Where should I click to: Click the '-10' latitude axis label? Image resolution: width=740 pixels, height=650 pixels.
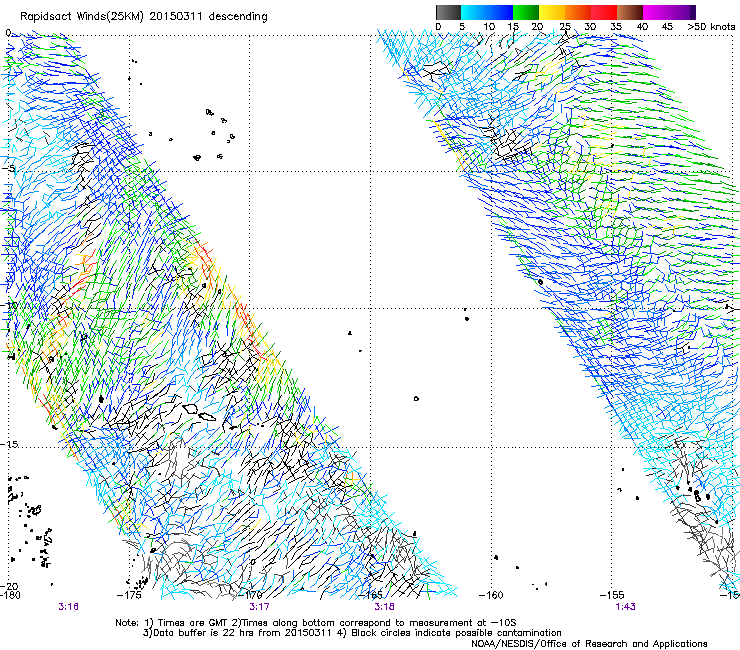point(8,305)
